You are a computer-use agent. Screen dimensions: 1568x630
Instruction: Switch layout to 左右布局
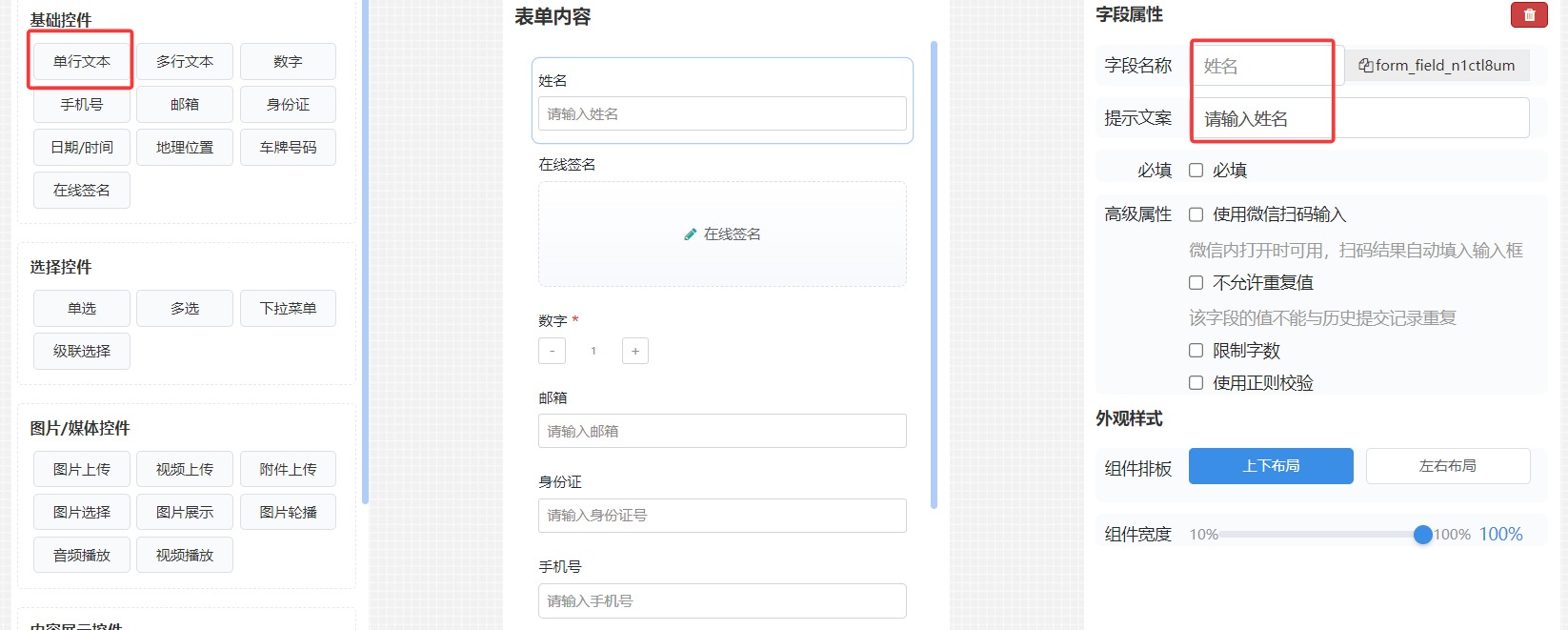pyautogui.click(x=1448, y=466)
